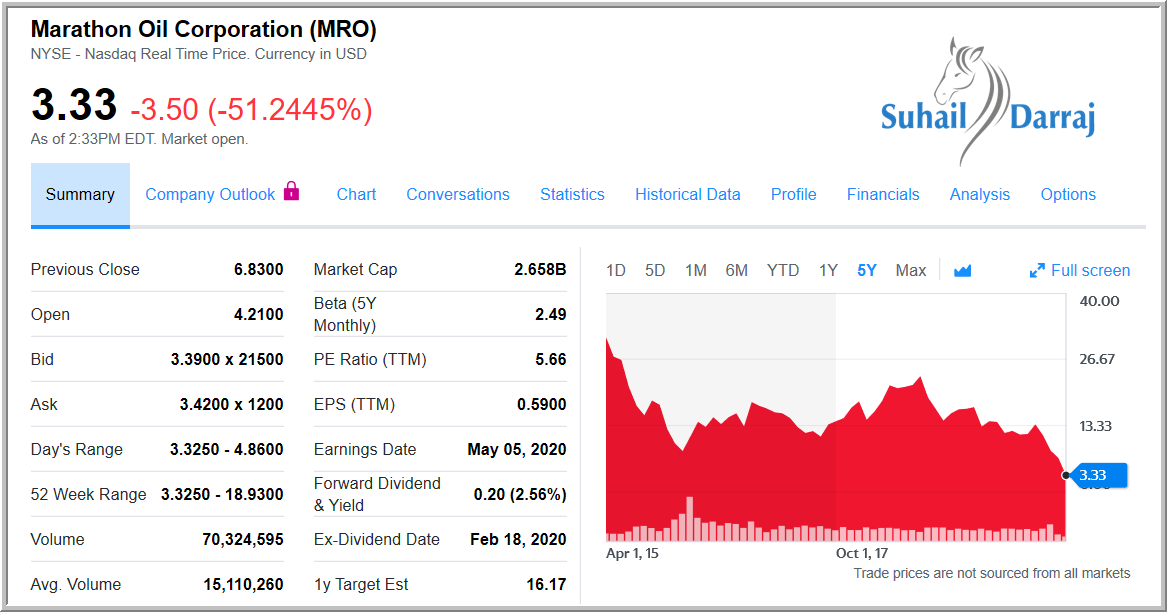Set chart range to 5D
Image resolution: width=1167 pixels, height=612 pixels.
pyautogui.click(x=655, y=270)
